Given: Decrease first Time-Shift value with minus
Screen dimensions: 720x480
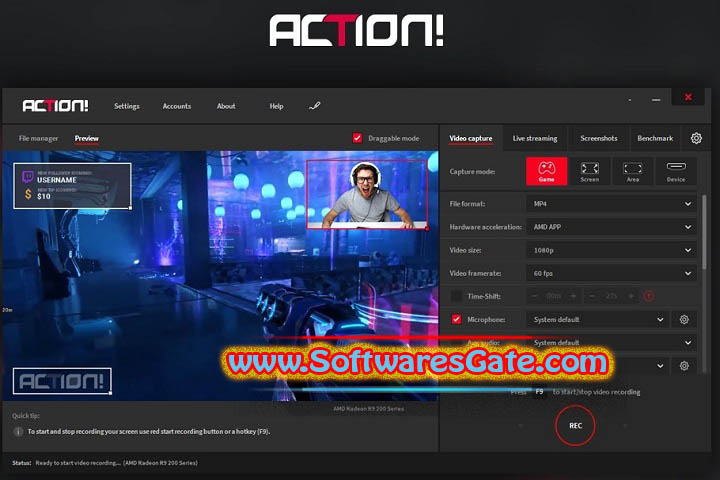Looking at the screenshot, I should [x=534, y=297].
